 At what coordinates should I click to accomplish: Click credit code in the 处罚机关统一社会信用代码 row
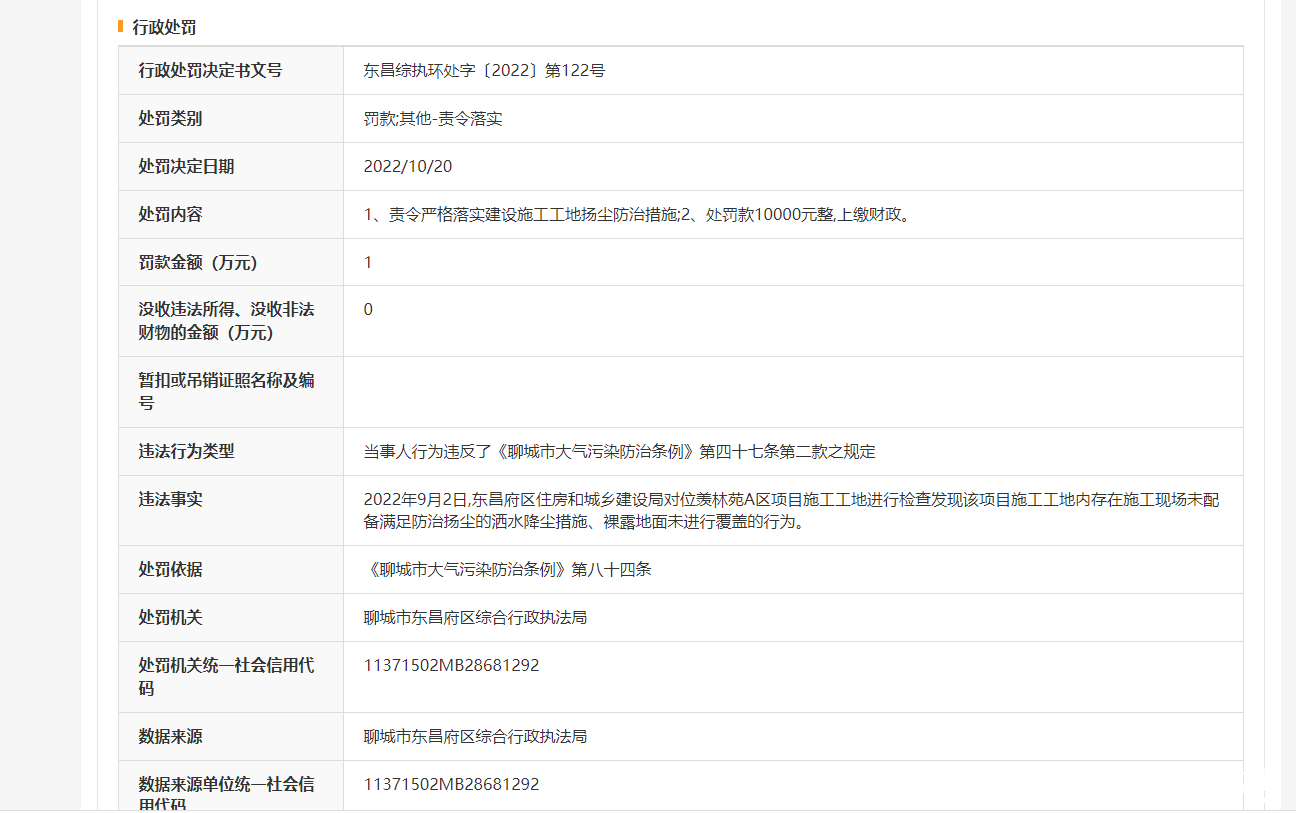tap(452, 666)
